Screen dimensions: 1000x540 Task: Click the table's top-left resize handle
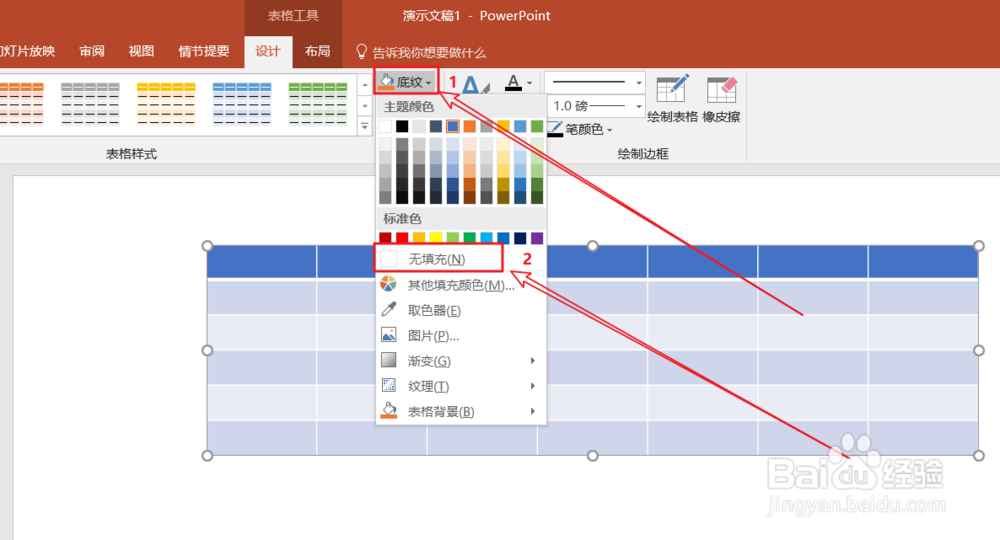point(207,246)
